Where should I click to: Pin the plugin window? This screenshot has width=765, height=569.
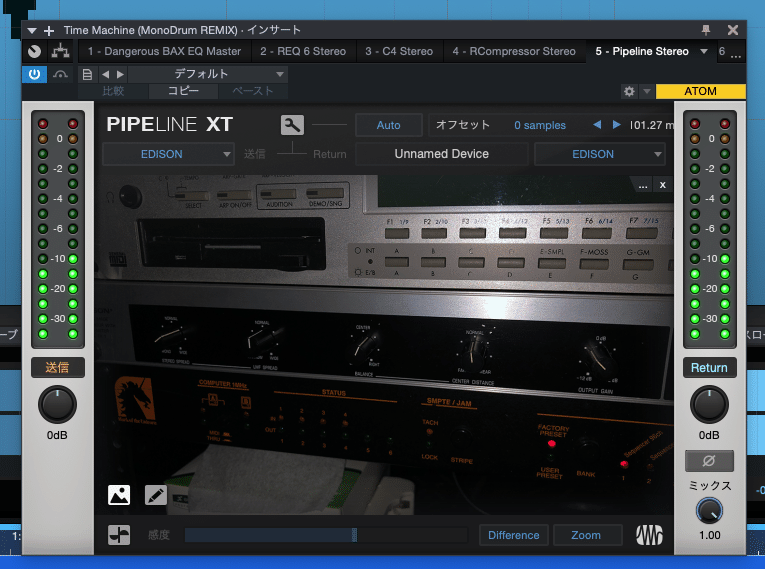705,30
